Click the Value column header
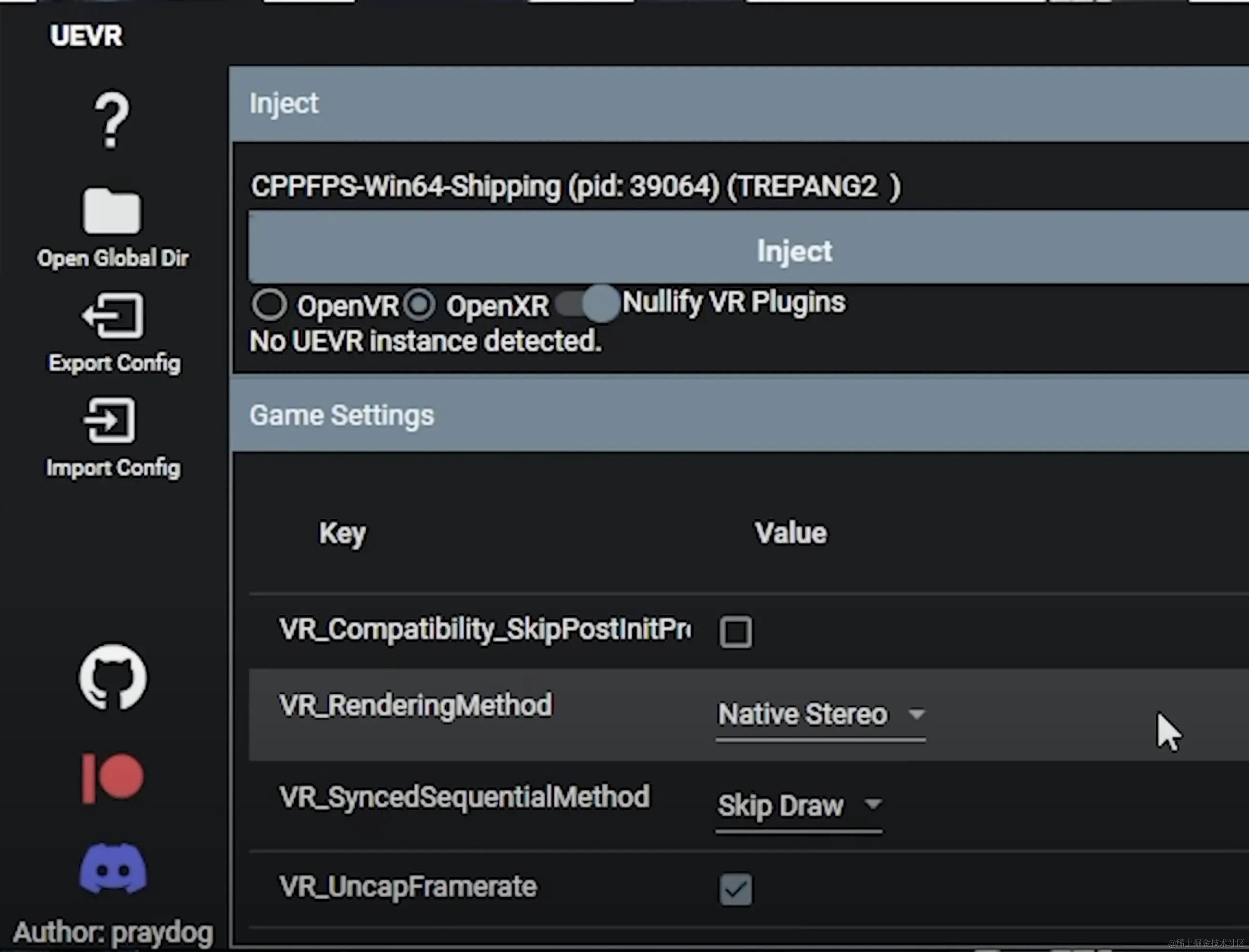Screen dimensions: 1249x952 [x=791, y=533]
